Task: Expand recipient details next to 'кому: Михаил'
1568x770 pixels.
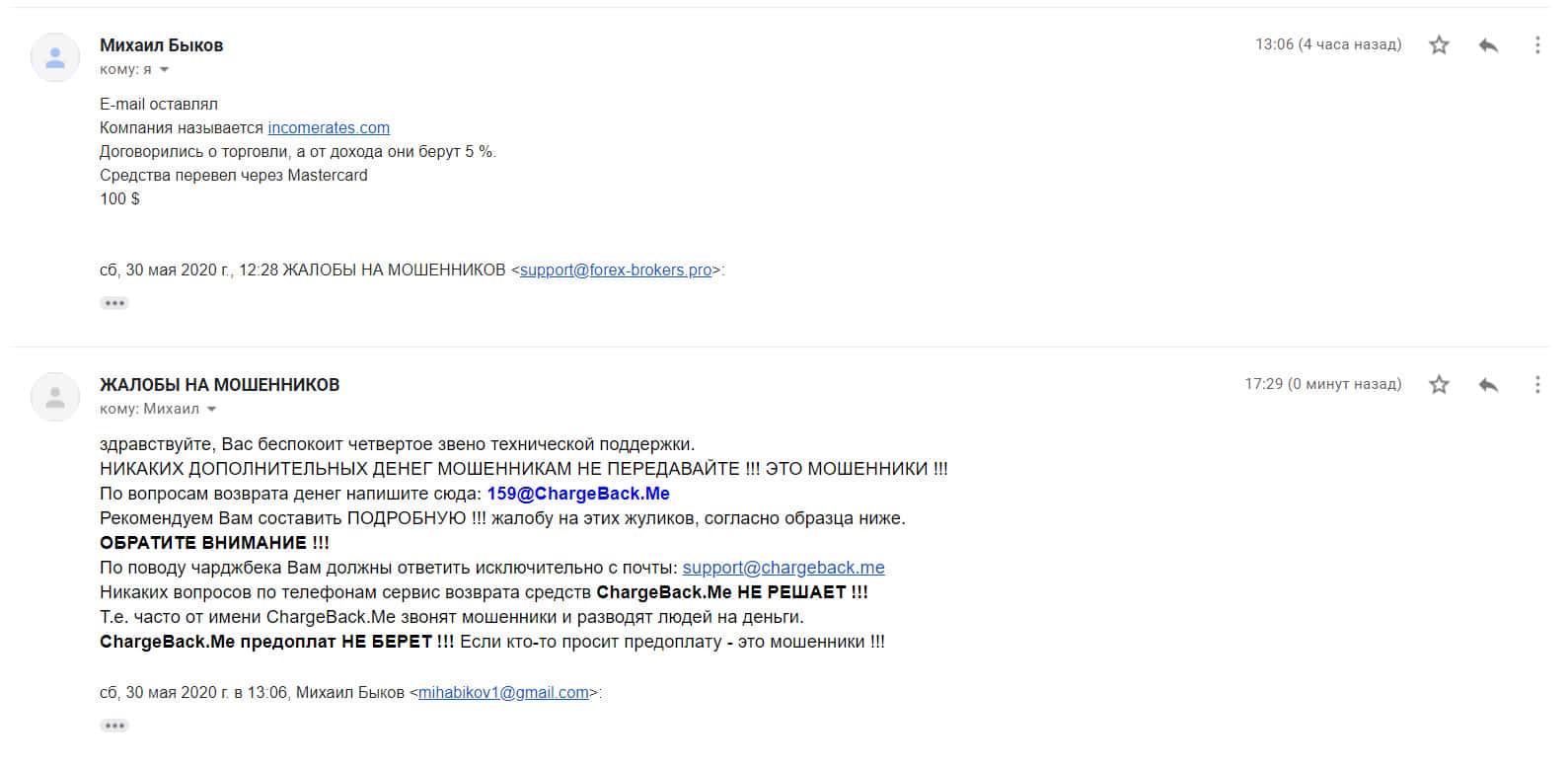Action: [x=211, y=410]
